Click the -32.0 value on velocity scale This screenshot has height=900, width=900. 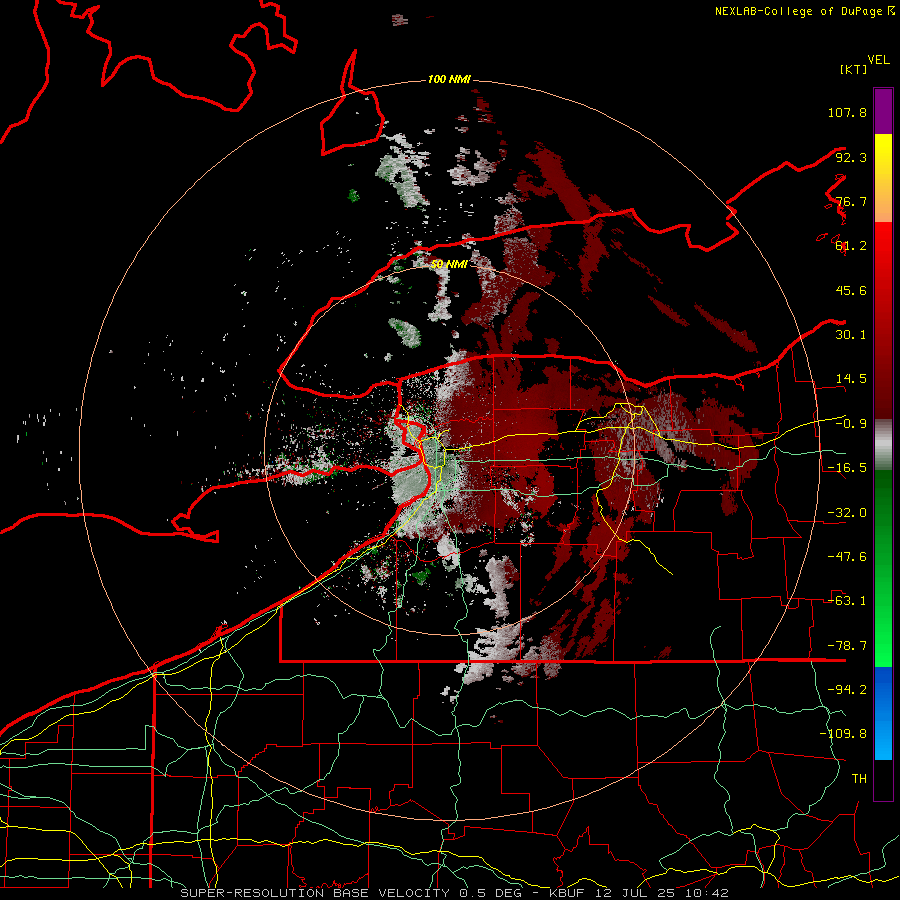(x=847, y=513)
